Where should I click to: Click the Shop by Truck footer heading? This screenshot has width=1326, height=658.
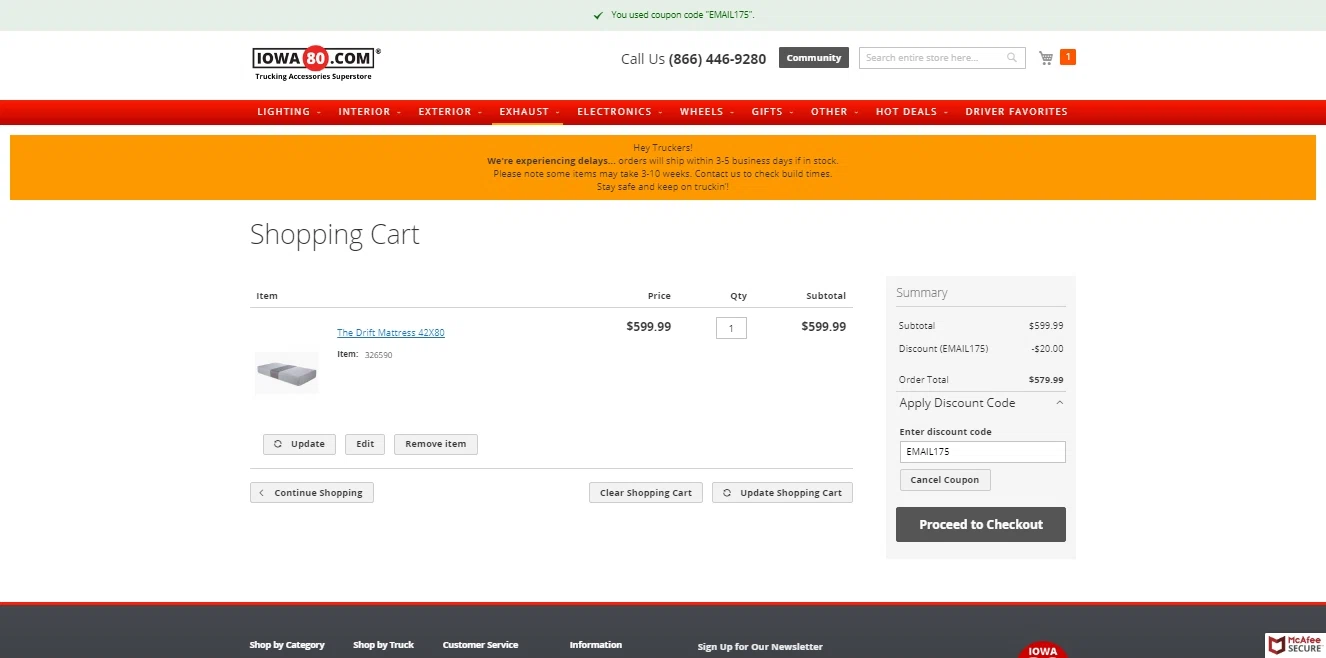pos(383,645)
